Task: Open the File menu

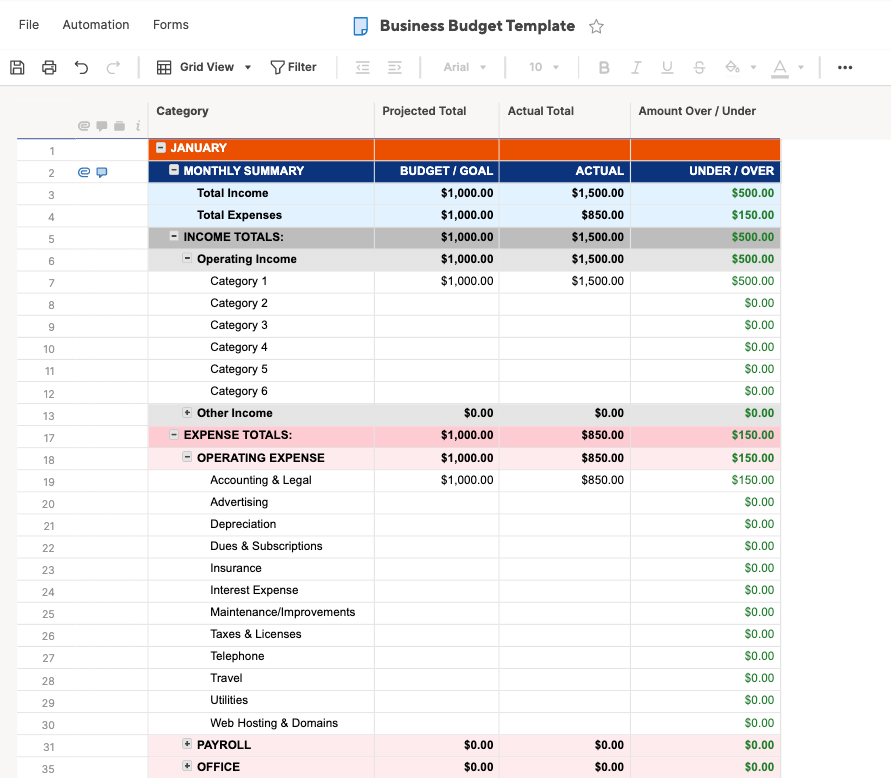Action: [x=29, y=25]
